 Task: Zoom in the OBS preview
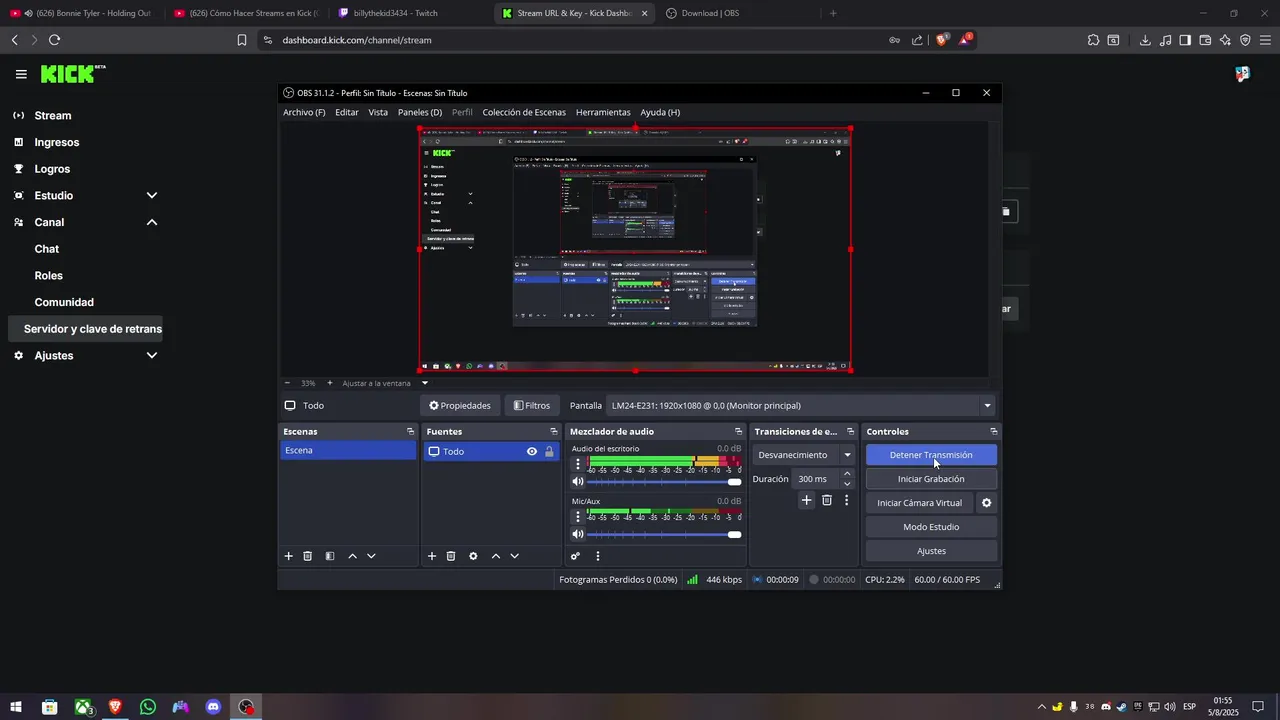330,383
